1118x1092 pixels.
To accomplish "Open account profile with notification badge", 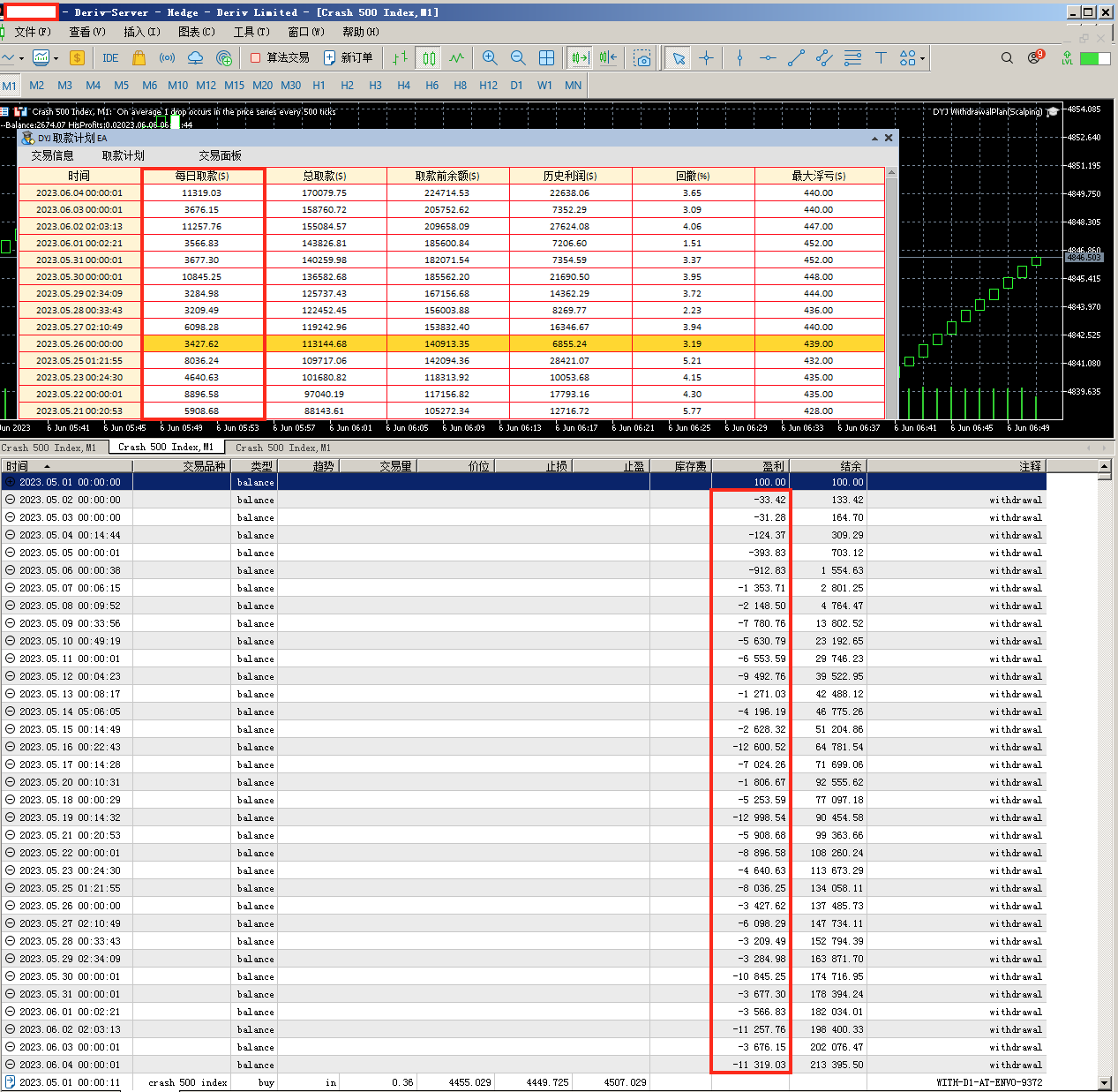I will click(1035, 58).
